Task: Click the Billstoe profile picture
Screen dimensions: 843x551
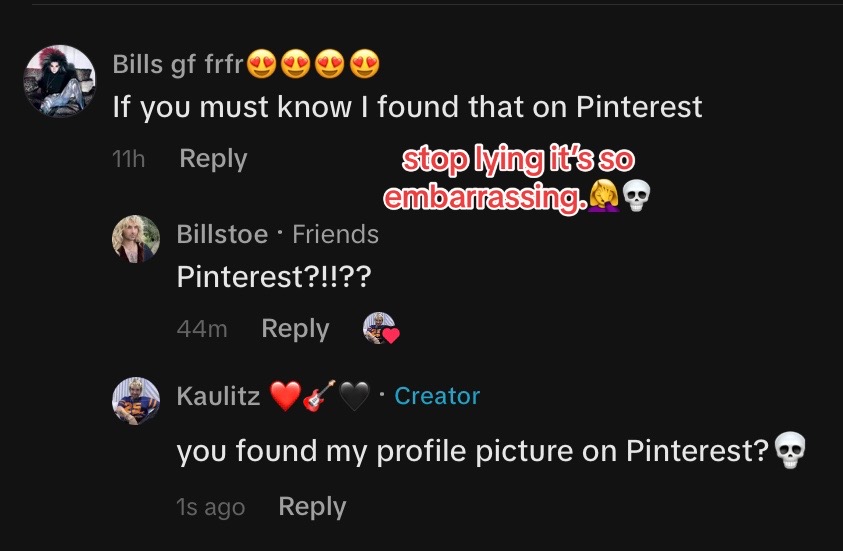Action: [135, 239]
